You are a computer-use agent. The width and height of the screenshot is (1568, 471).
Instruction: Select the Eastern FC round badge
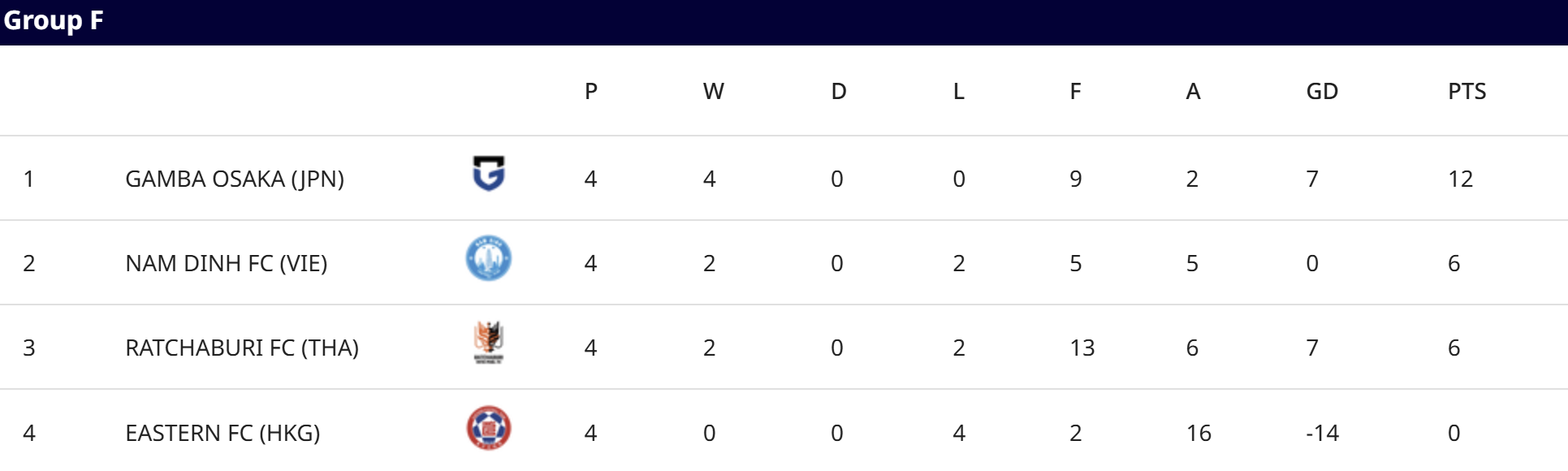coord(489,428)
